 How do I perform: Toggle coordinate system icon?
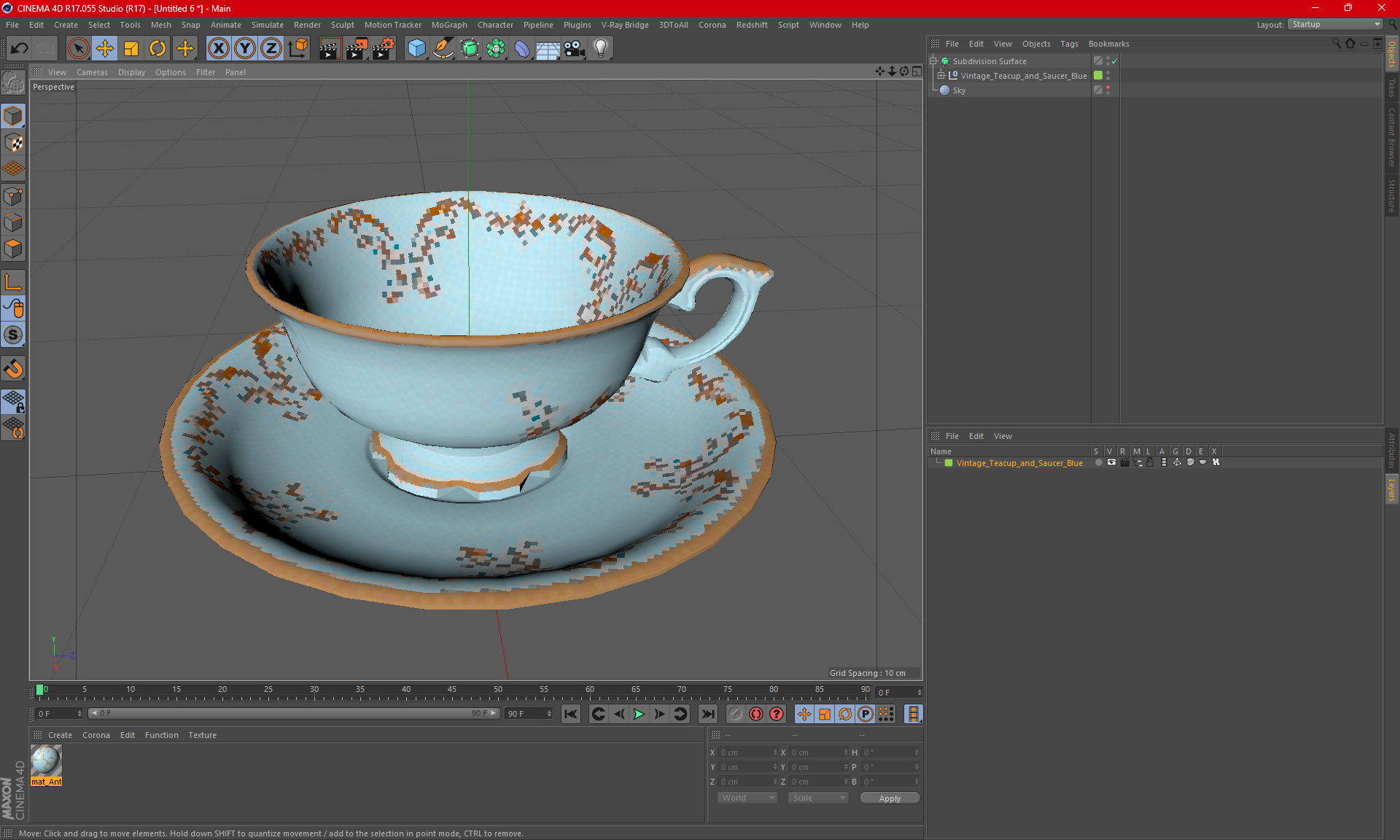click(298, 49)
